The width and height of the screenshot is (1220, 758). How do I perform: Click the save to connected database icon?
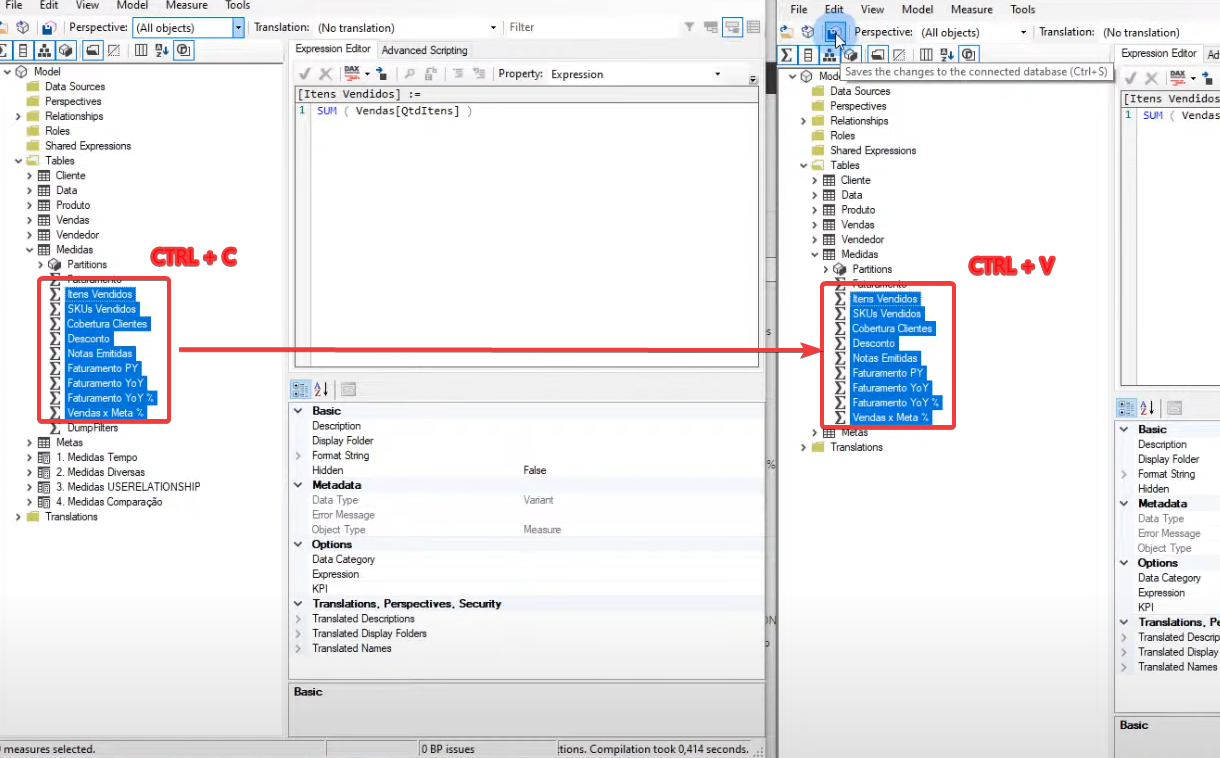pyautogui.click(x=832, y=33)
